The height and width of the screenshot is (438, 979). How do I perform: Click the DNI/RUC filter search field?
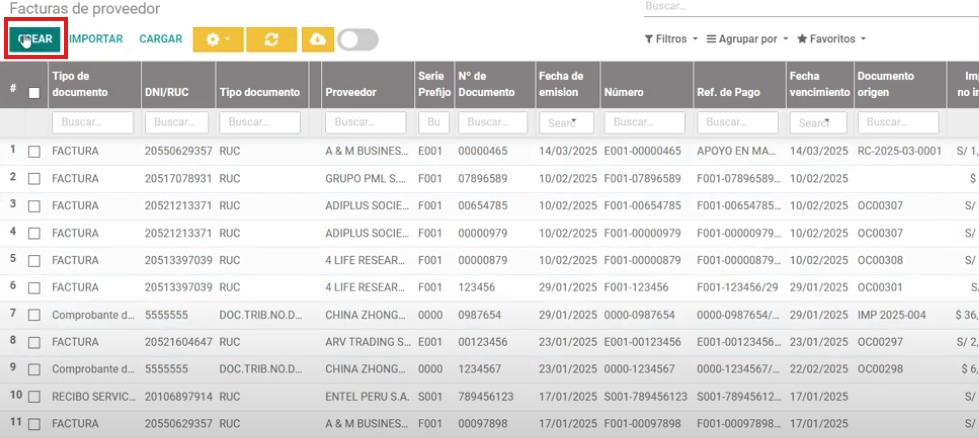pos(176,123)
